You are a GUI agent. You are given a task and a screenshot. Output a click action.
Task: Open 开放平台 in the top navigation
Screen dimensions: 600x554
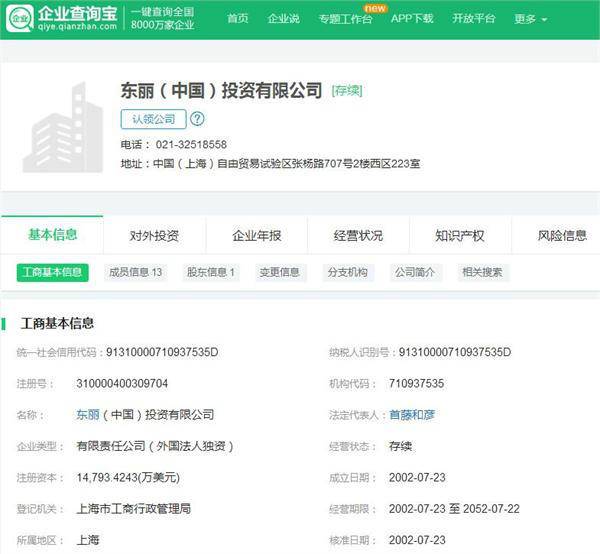(474, 18)
